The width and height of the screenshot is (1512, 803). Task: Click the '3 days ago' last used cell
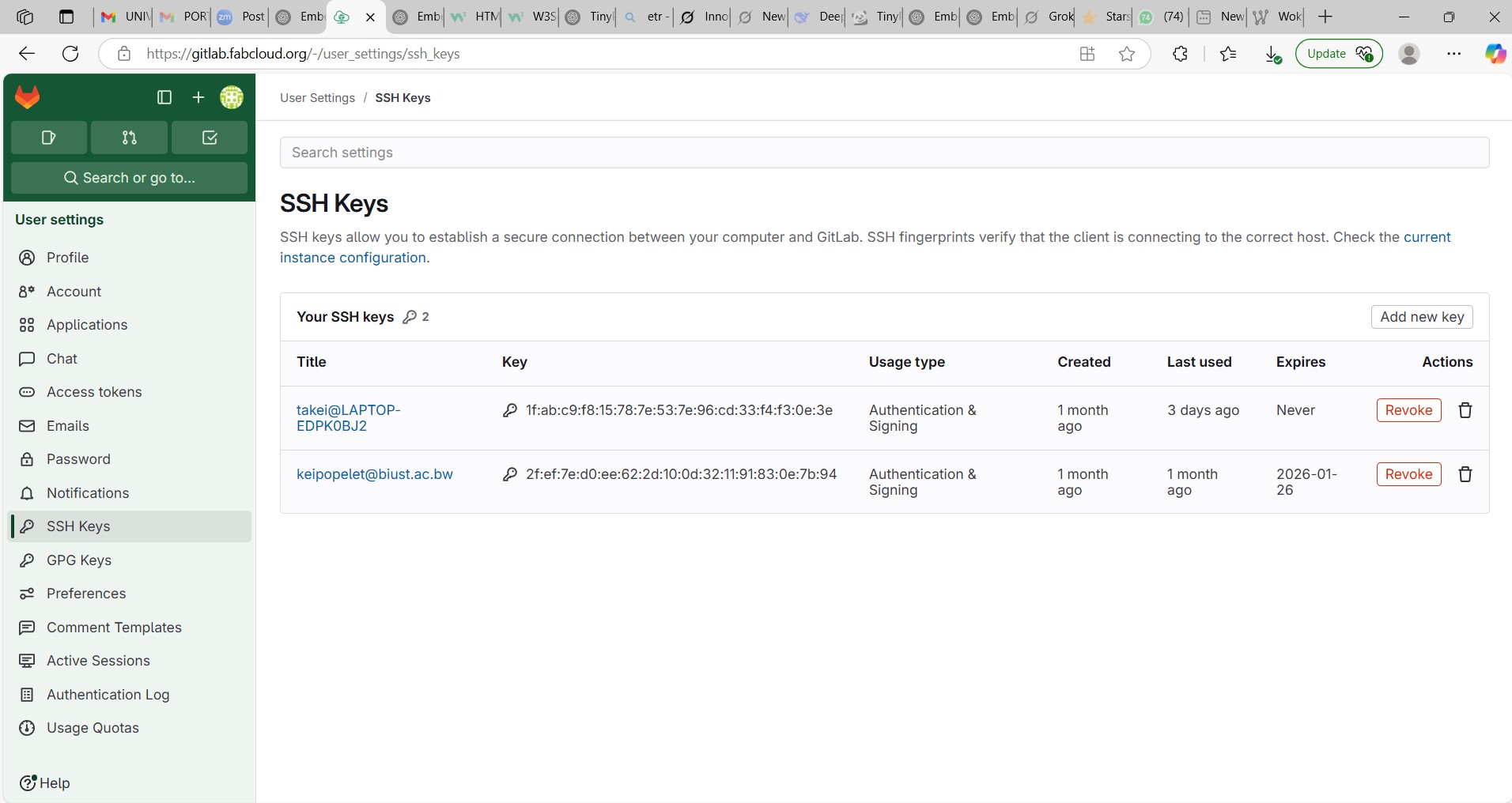click(1203, 410)
